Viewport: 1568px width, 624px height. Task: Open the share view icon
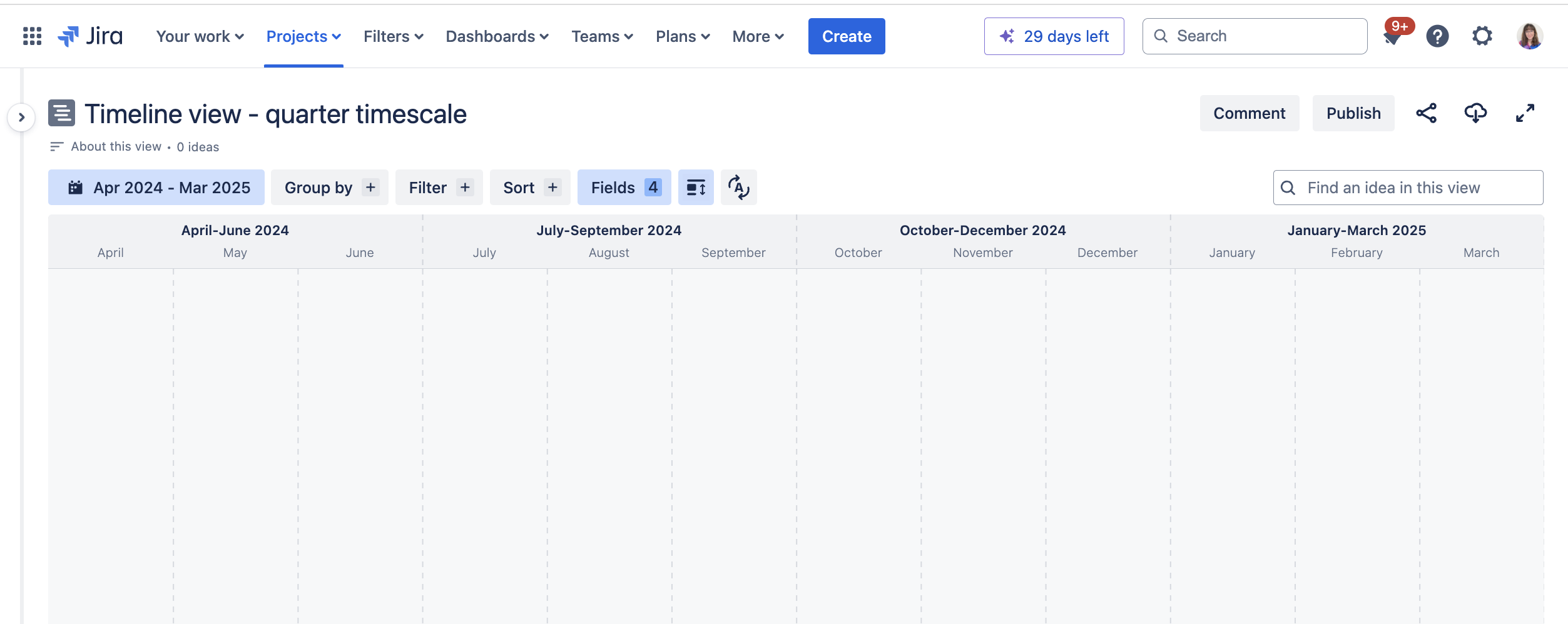[1427, 113]
